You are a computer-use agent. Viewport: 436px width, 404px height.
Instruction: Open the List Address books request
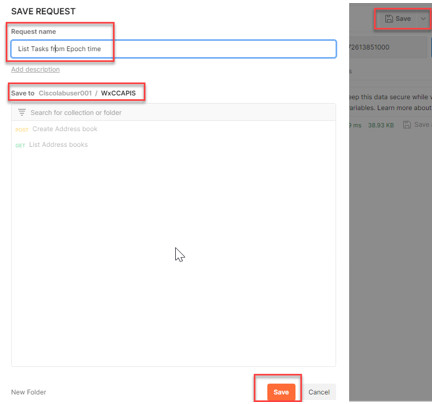click(58, 144)
